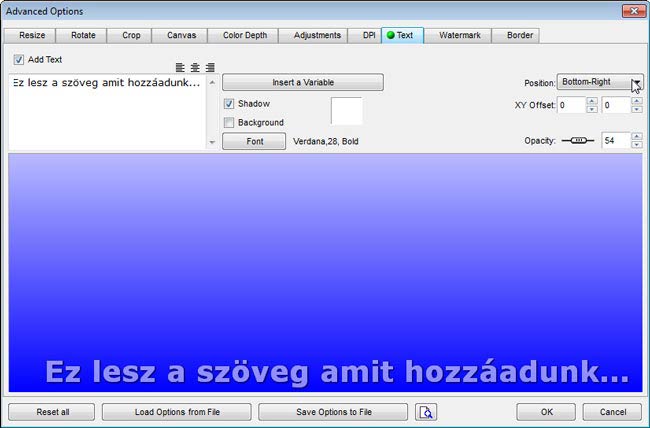Image resolution: width=650 pixels, height=428 pixels.
Task: Open the Position dropdown list
Action: (x=636, y=83)
